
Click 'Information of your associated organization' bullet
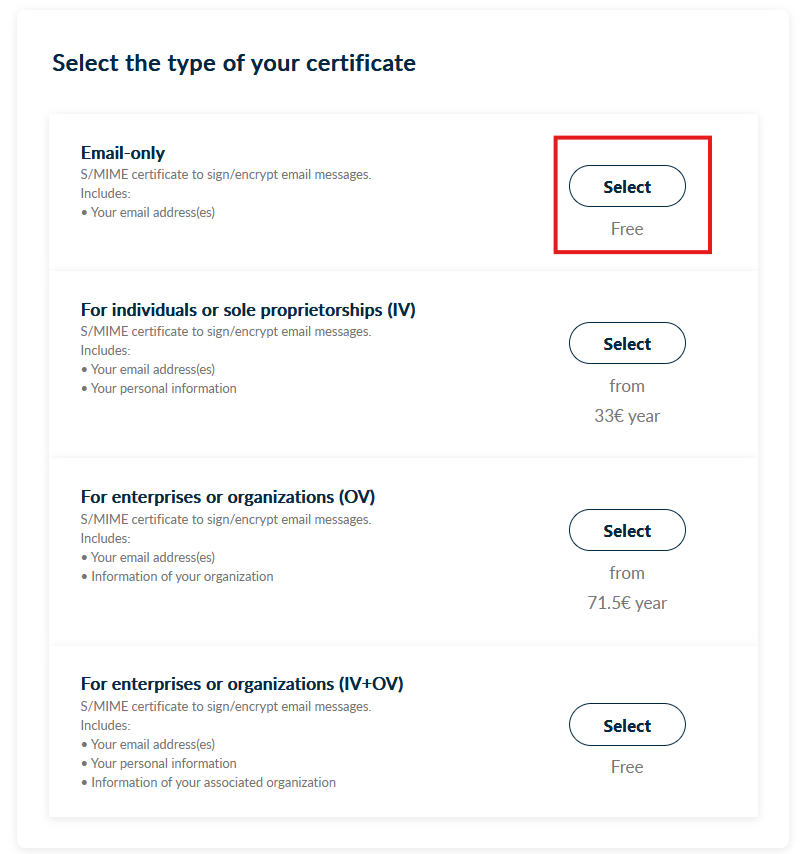[x=213, y=782]
